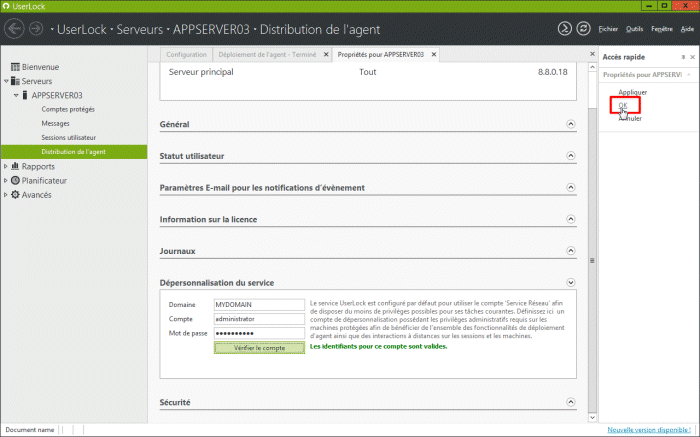Viewport: 700px width, 437px height.
Task: Collapse the APPSERVER03 tree node
Action: tap(16, 96)
